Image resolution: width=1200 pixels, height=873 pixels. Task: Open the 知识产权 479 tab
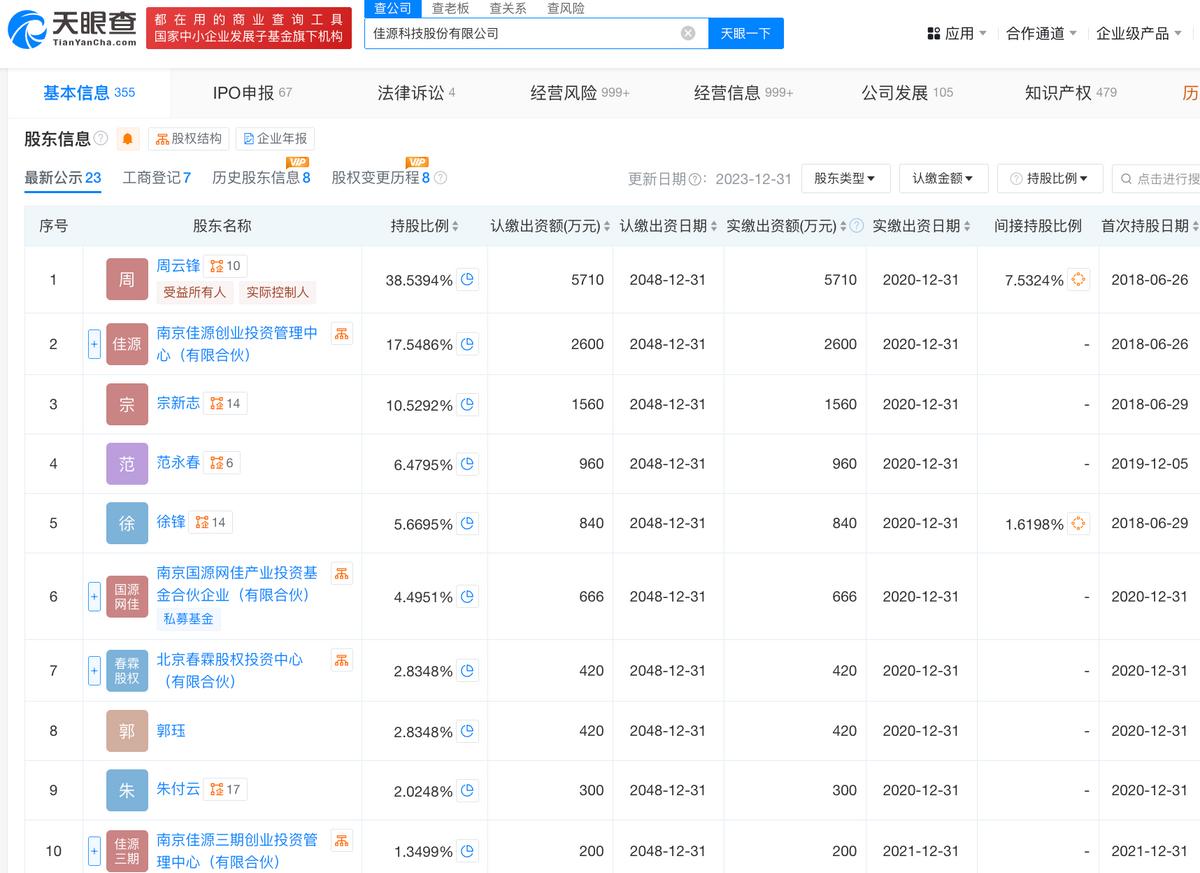click(1071, 93)
